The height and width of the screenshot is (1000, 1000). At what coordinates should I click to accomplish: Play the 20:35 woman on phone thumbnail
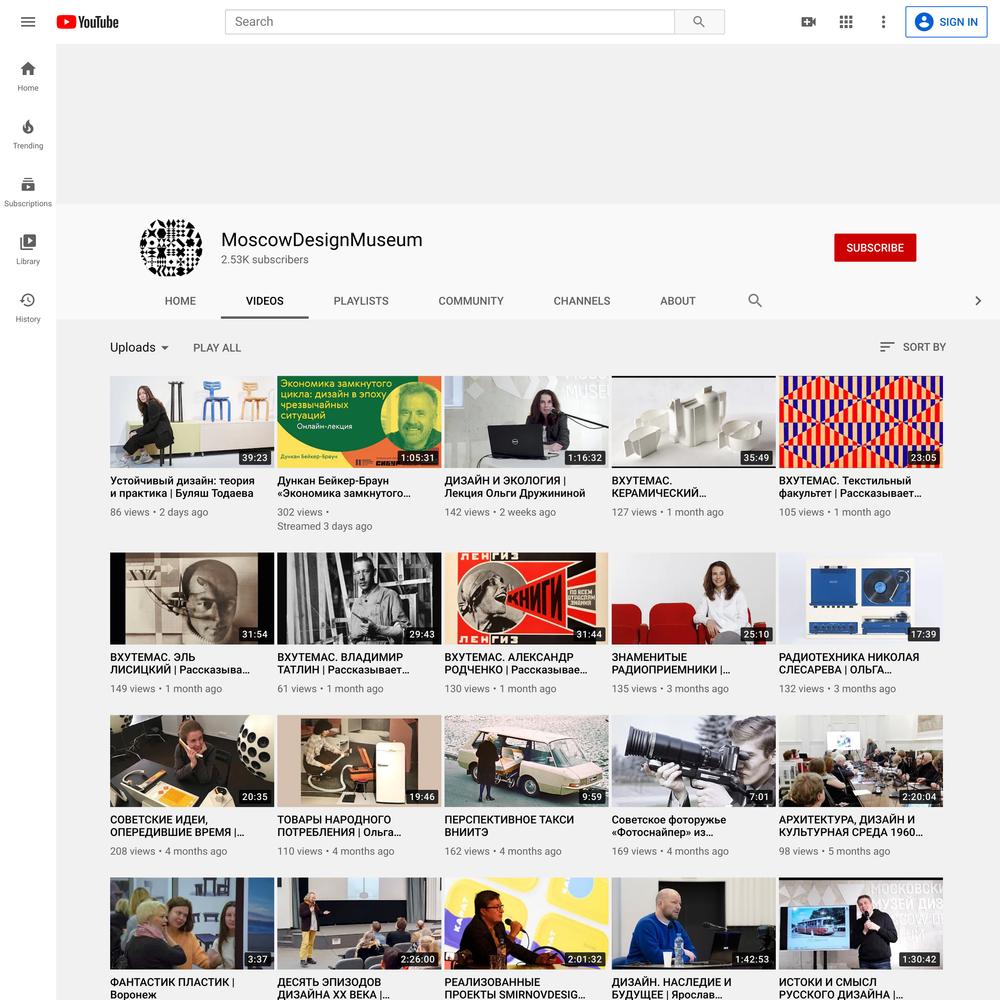point(192,761)
